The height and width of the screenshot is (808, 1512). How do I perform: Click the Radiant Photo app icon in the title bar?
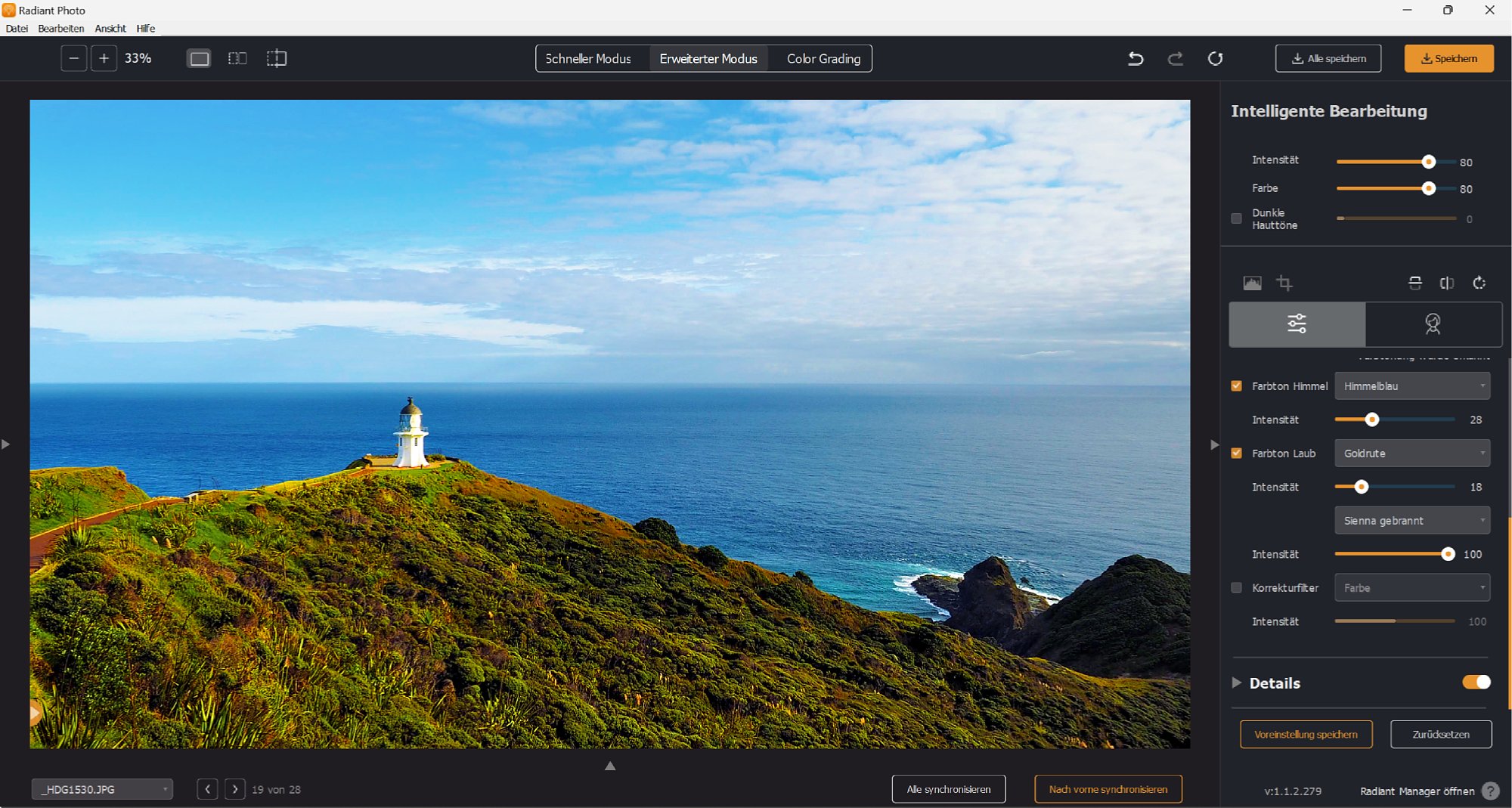pos(9,10)
